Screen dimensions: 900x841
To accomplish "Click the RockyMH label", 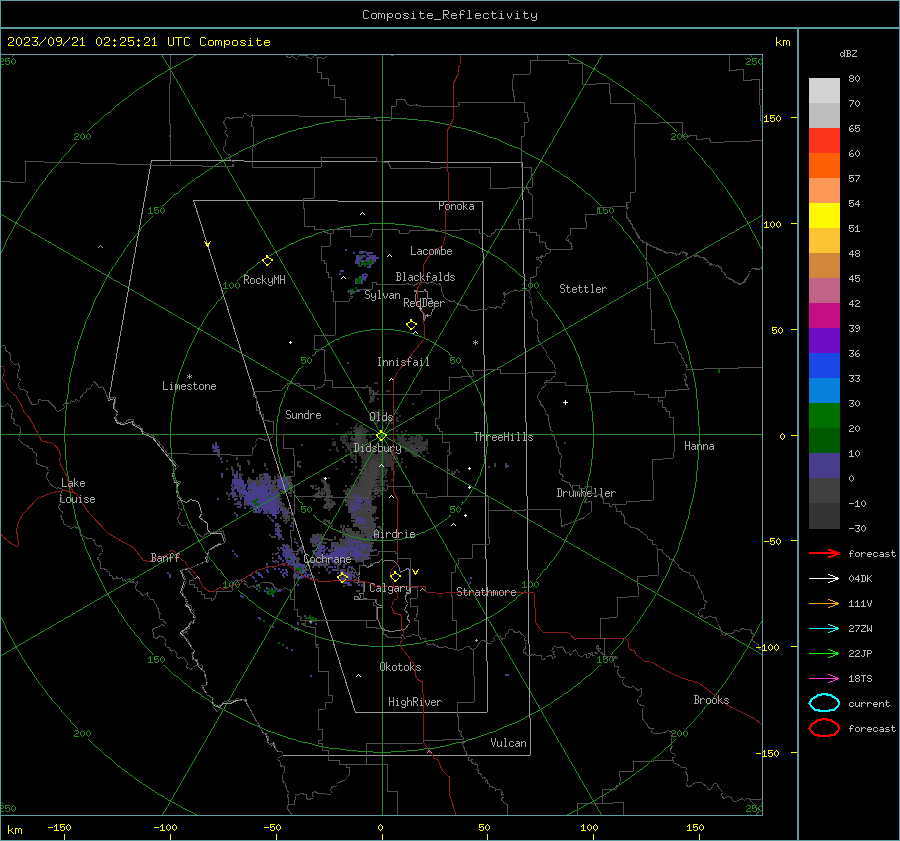I will (264, 280).
